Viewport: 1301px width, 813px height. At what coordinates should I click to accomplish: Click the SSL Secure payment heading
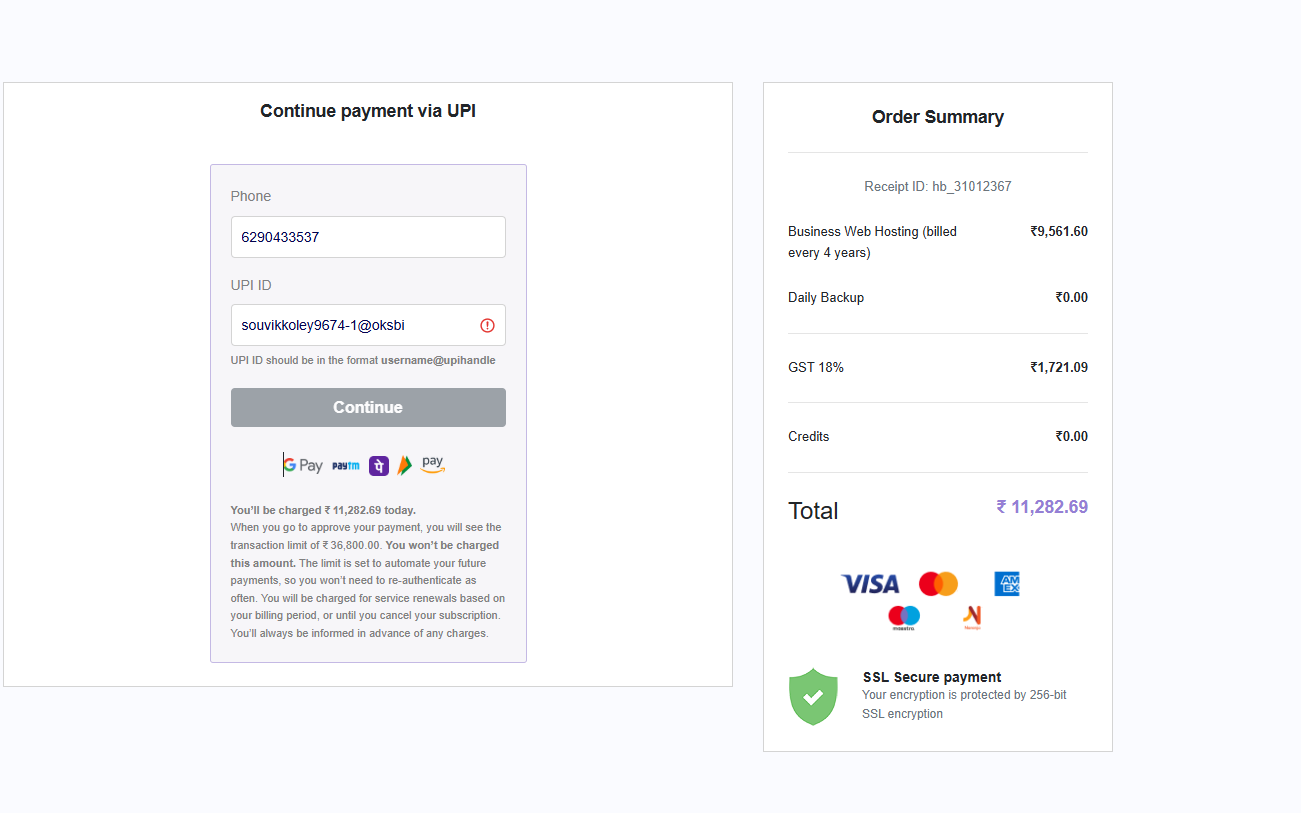coord(931,677)
